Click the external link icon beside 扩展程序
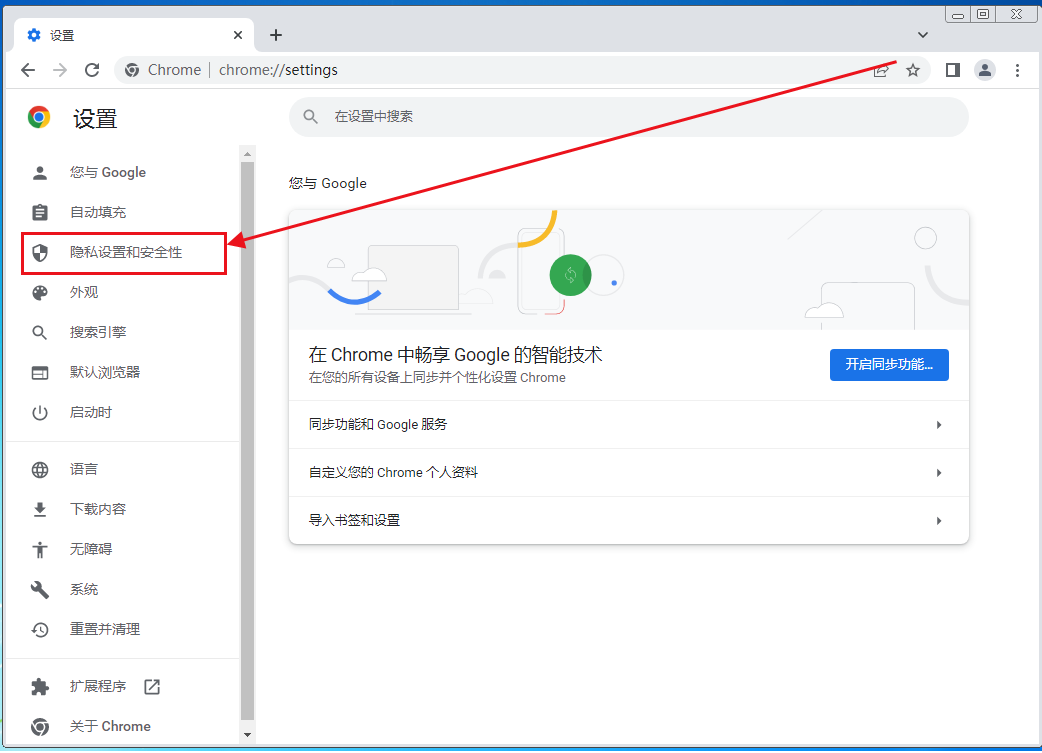Image resolution: width=1042 pixels, height=753 pixels. 152,687
